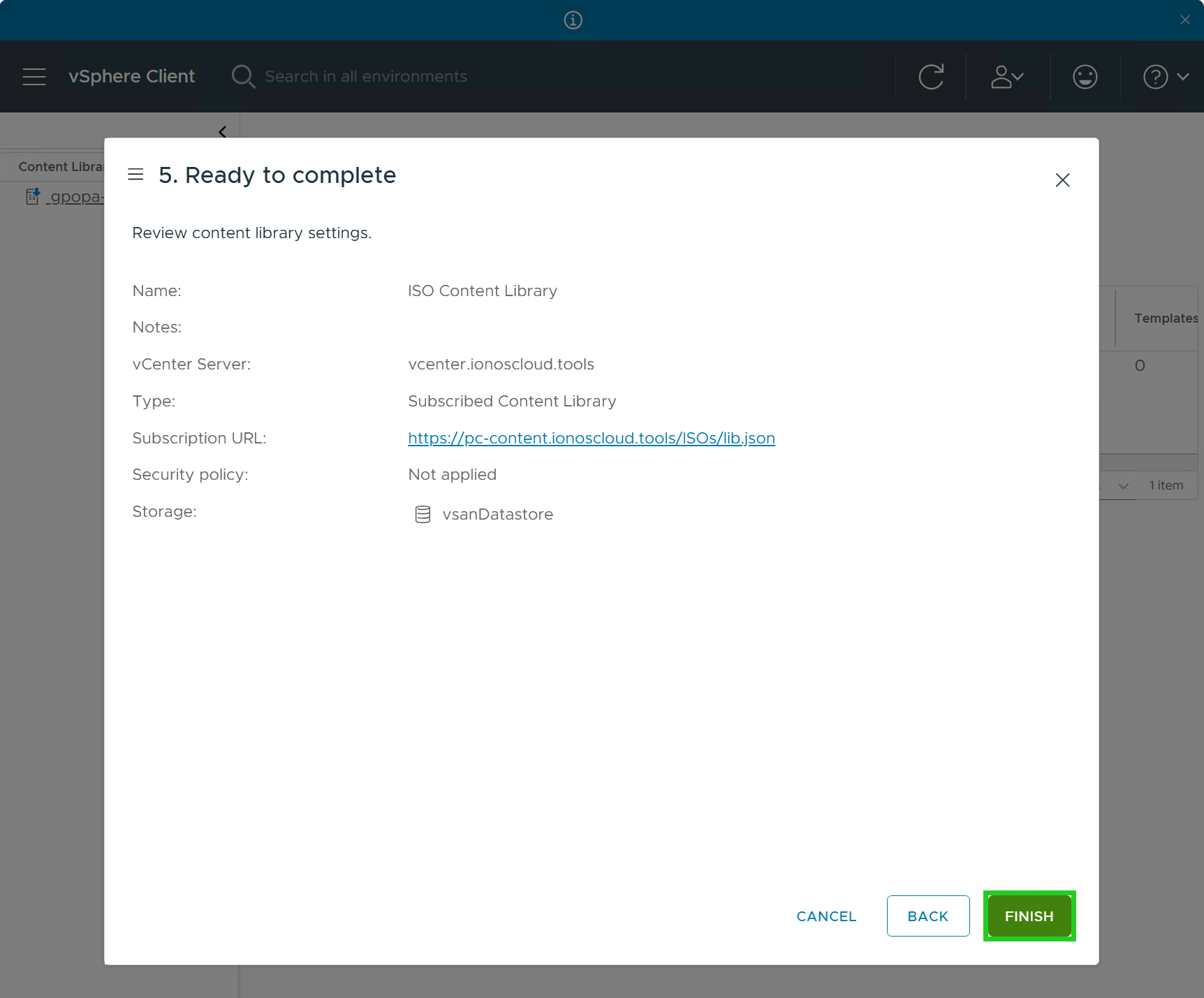This screenshot has width=1204, height=998.
Task: Expand the Help menu chevron
Action: 1182,77
